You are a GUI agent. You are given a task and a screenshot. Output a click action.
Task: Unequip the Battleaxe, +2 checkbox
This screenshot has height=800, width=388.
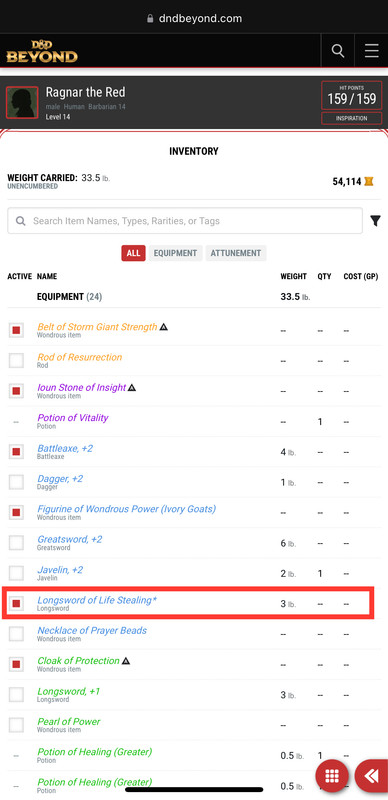coord(16,452)
